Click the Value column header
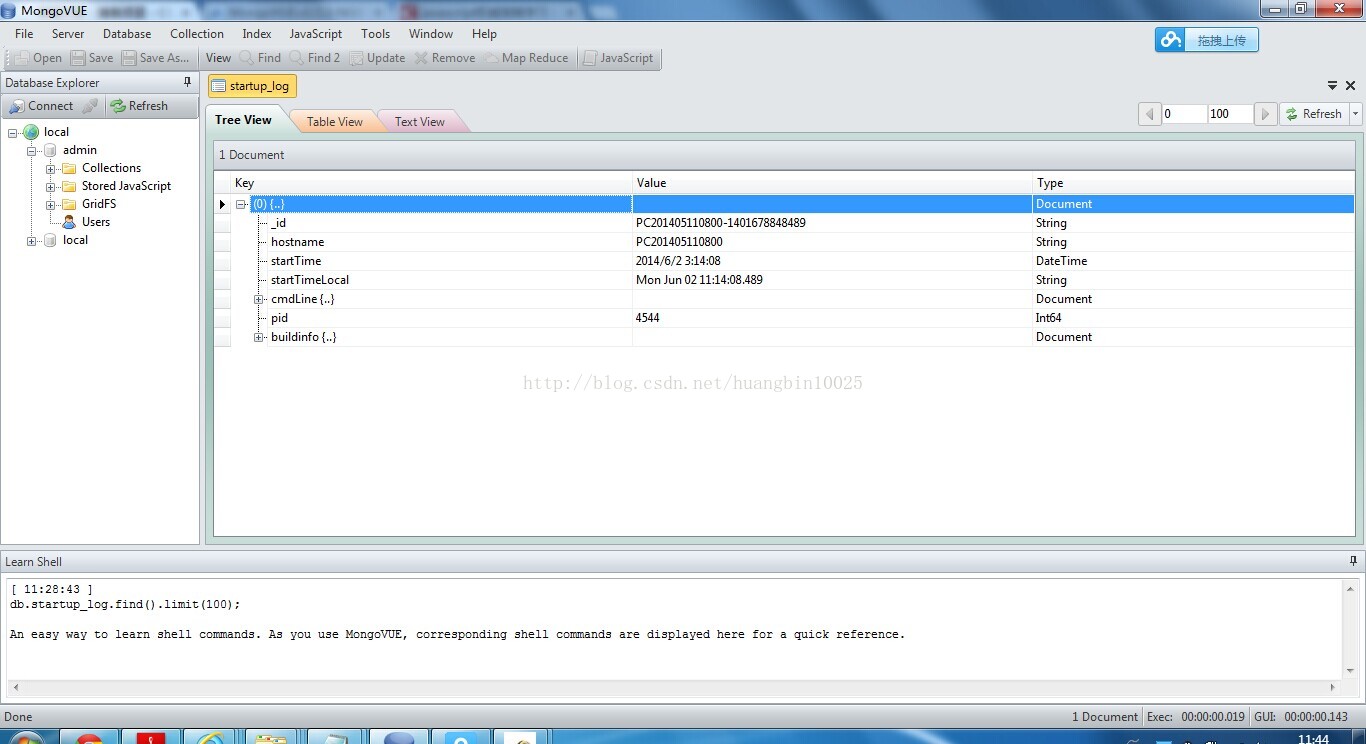This screenshot has width=1366, height=744. pos(833,183)
